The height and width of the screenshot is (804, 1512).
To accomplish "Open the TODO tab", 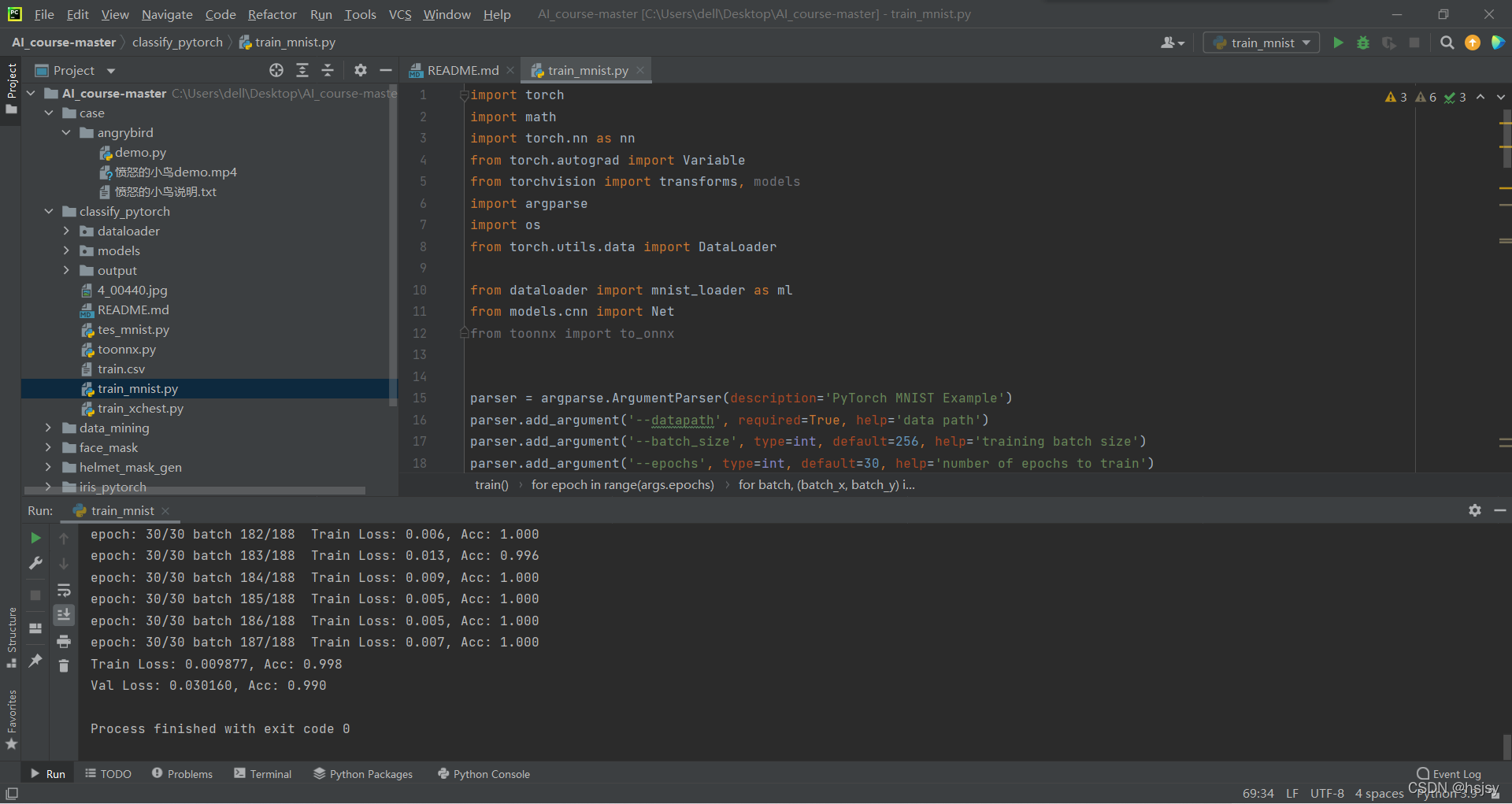I will point(108,774).
